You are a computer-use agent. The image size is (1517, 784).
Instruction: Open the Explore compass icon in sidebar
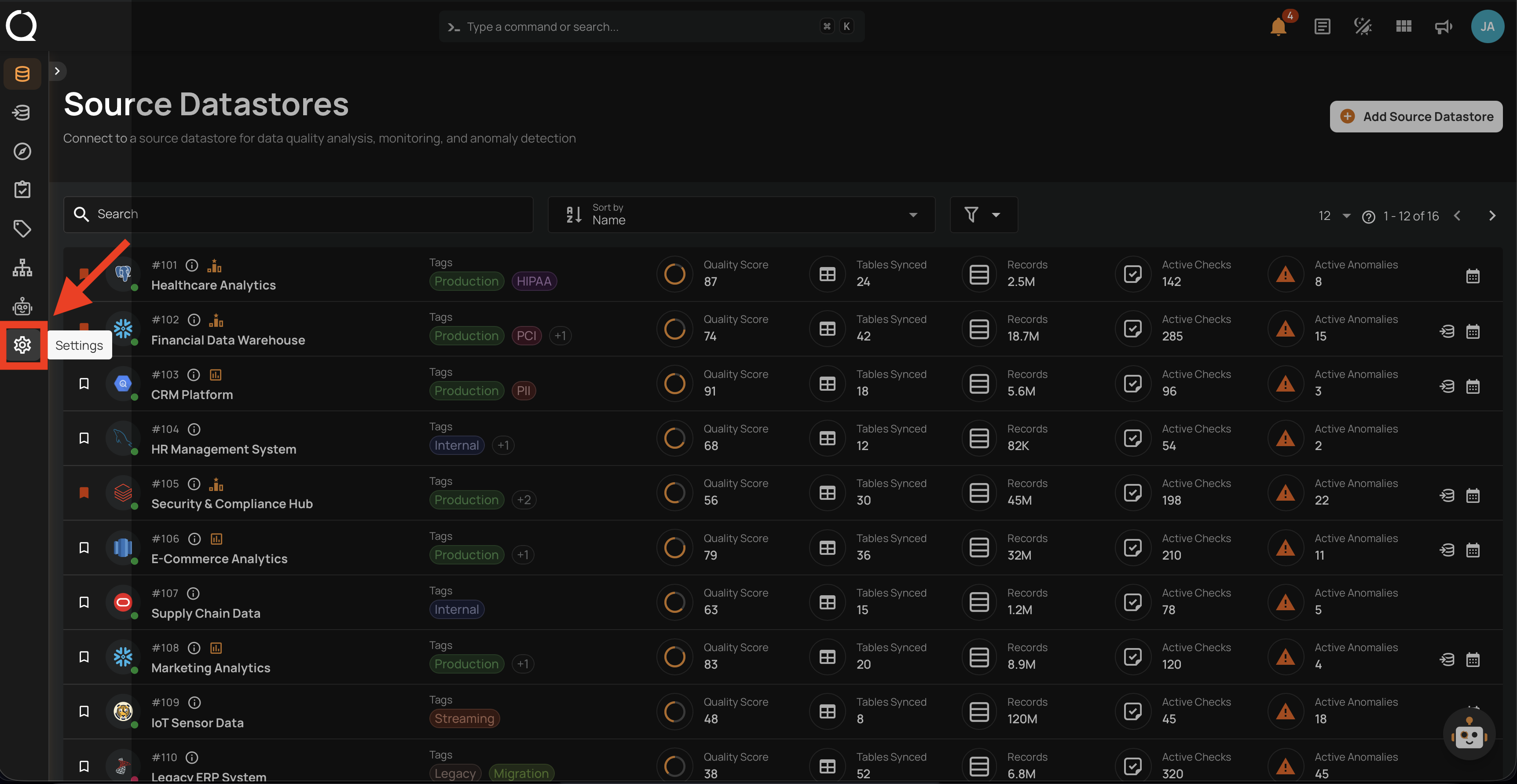click(22, 151)
